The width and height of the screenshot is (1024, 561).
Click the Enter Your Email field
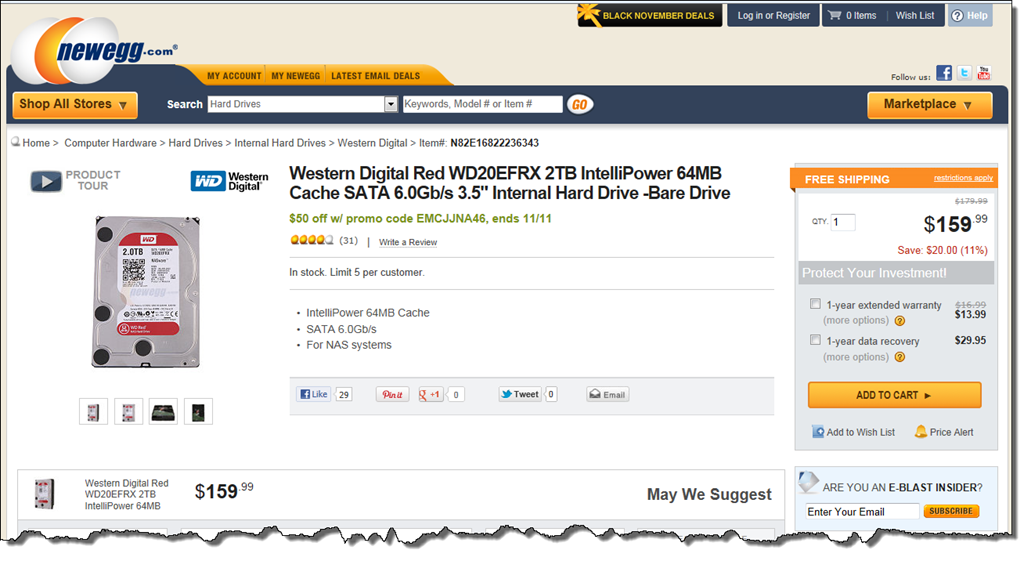tap(862, 512)
